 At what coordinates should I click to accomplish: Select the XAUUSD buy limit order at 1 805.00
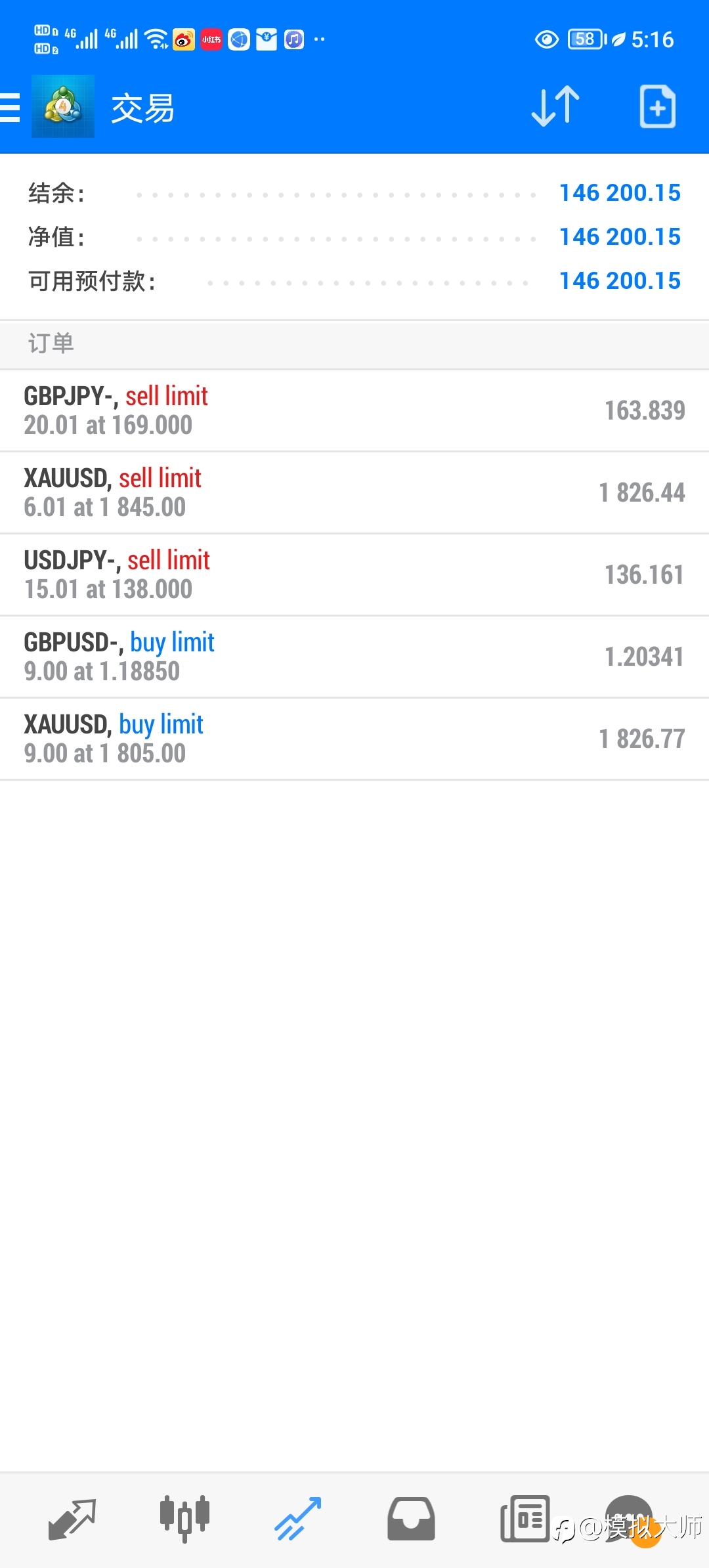coord(354,739)
